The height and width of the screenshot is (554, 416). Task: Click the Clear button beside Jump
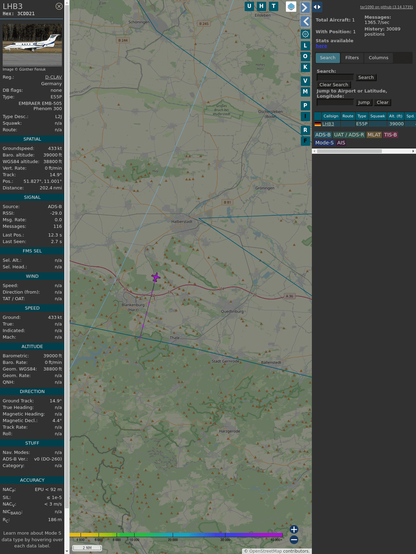[382, 102]
